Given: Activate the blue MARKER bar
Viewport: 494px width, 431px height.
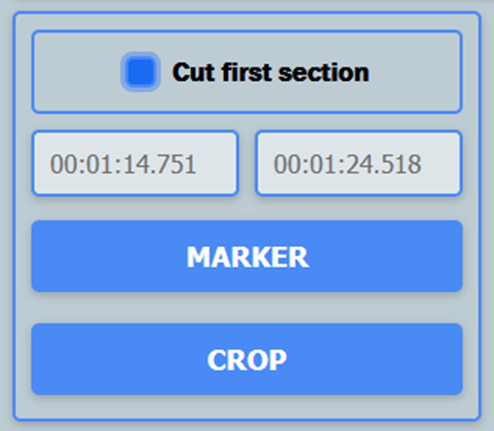Looking at the screenshot, I should pyautogui.click(x=247, y=256).
